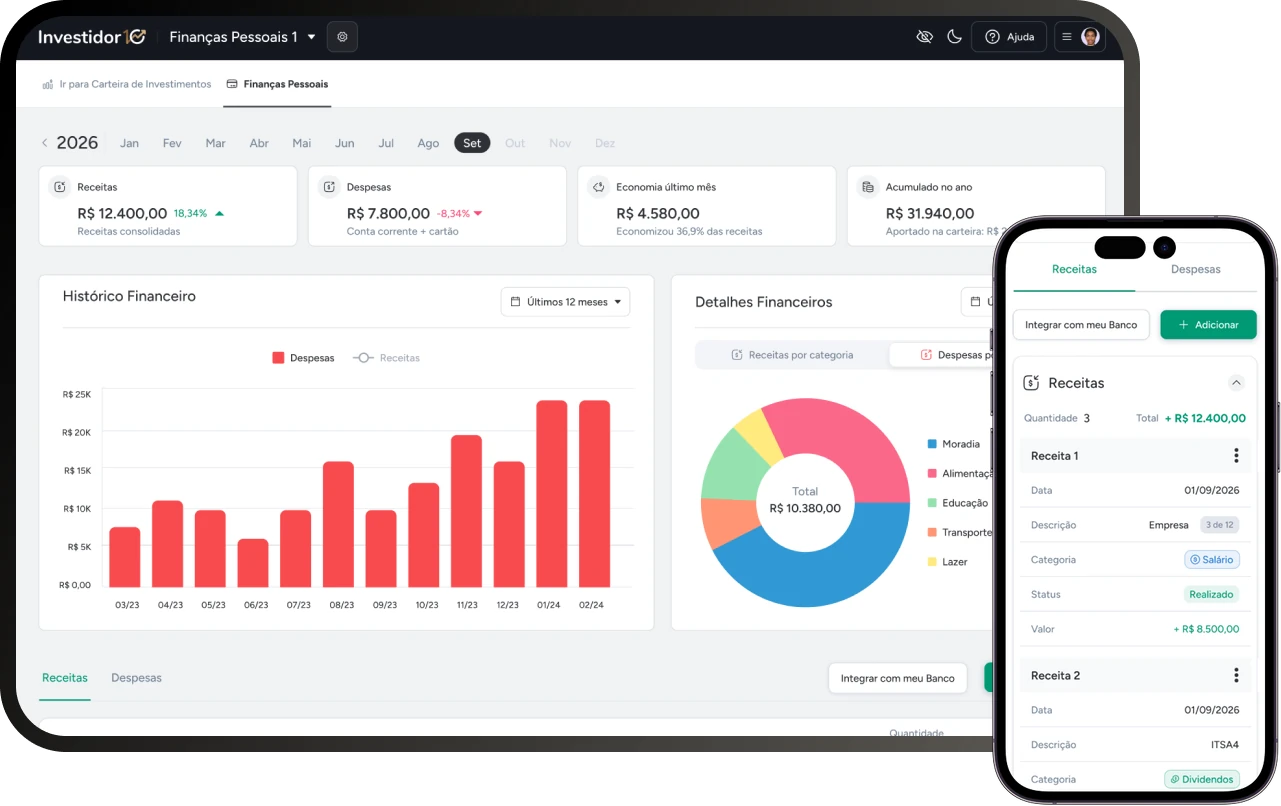Click the Despesas card icon

[x=329, y=187]
